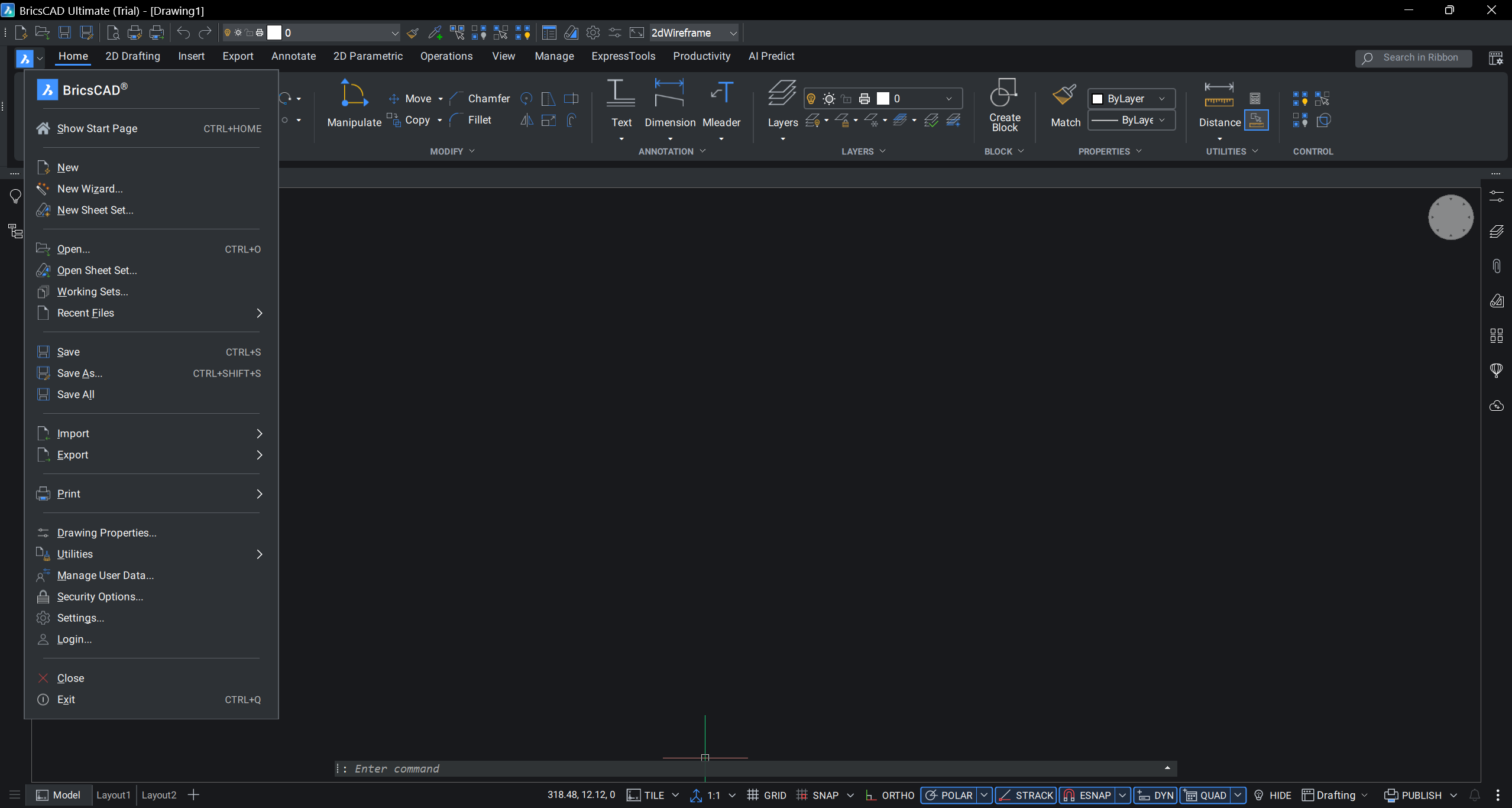The height and width of the screenshot is (808, 1512).
Task: Click the ByLayer white color swatch in Properties
Action: [x=1097, y=99]
